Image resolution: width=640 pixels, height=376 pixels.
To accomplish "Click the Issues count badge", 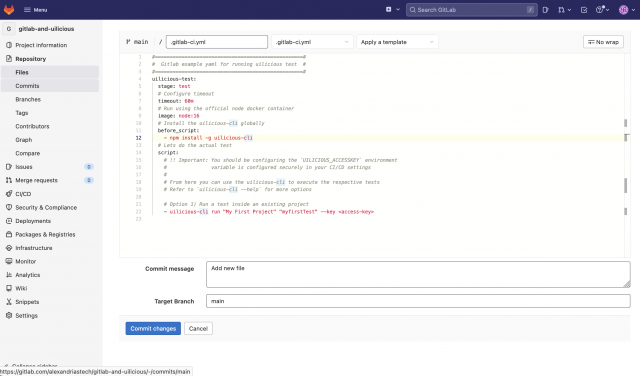I will point(89,167).
